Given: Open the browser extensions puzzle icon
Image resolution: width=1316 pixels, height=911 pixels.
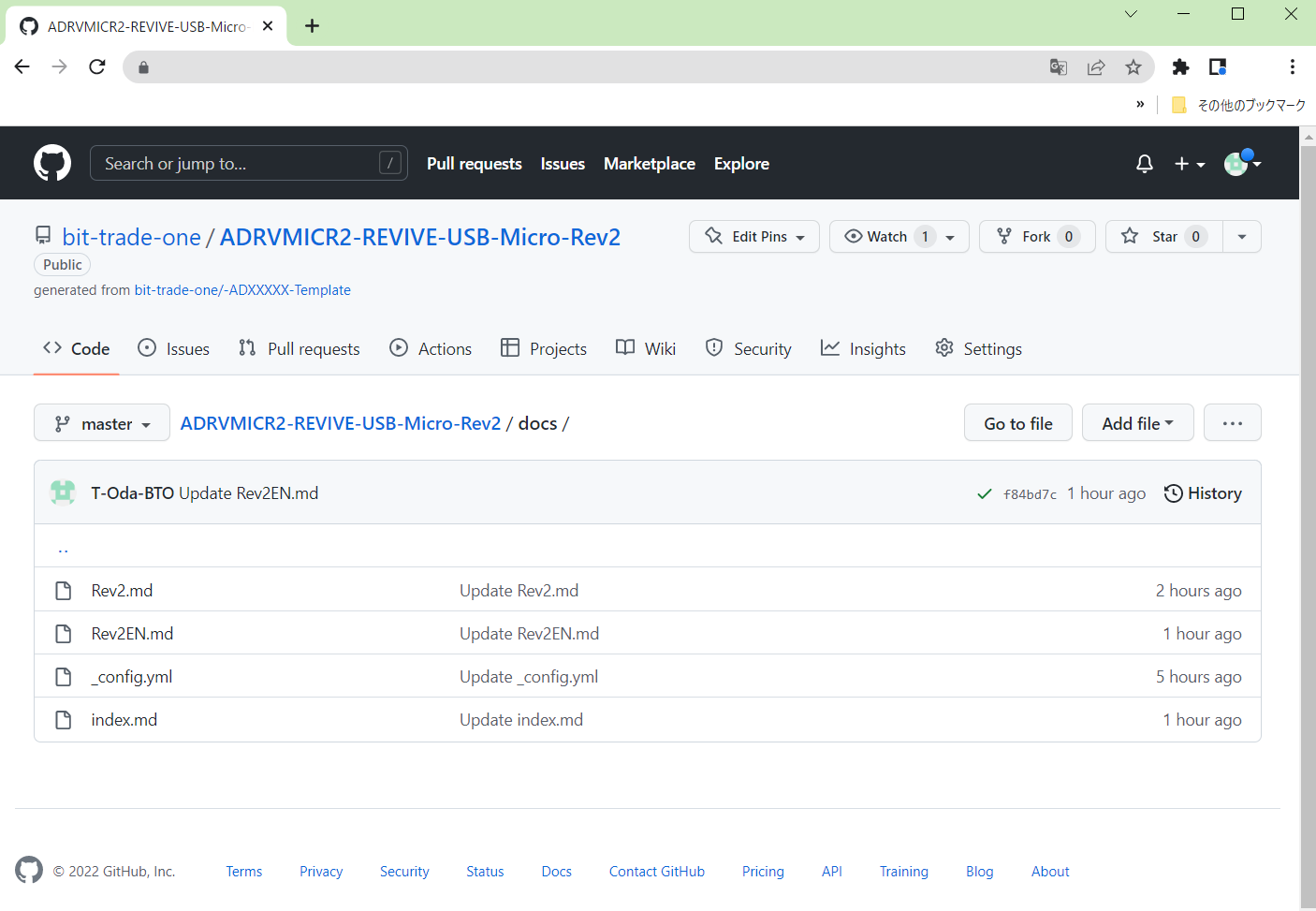Looking at the screenshot, I should click(1180, 66).
